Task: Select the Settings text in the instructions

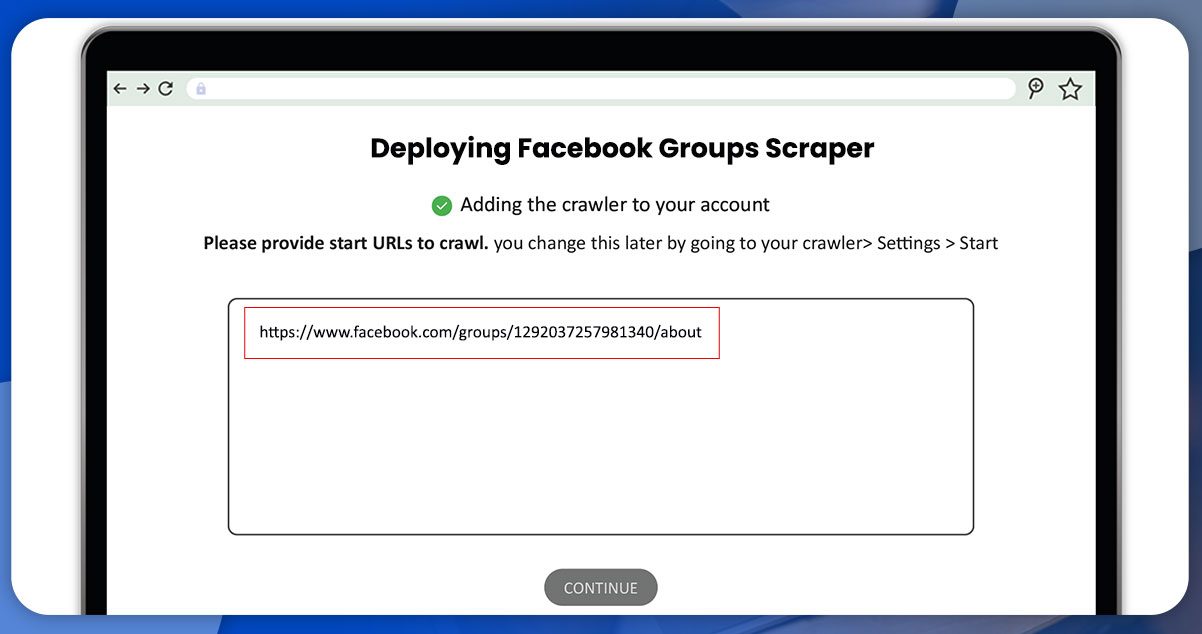Action: pyautogui.click(x=909, y=242)
